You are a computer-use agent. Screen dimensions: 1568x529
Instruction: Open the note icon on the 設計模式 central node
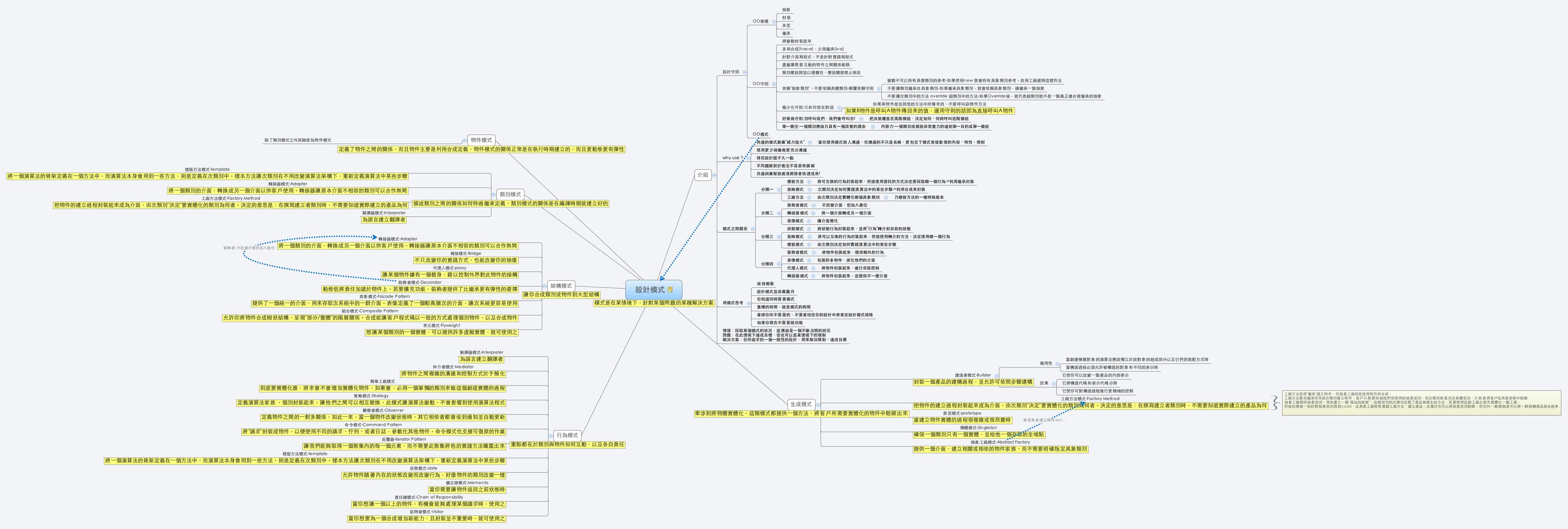click(x=670, y=290)
